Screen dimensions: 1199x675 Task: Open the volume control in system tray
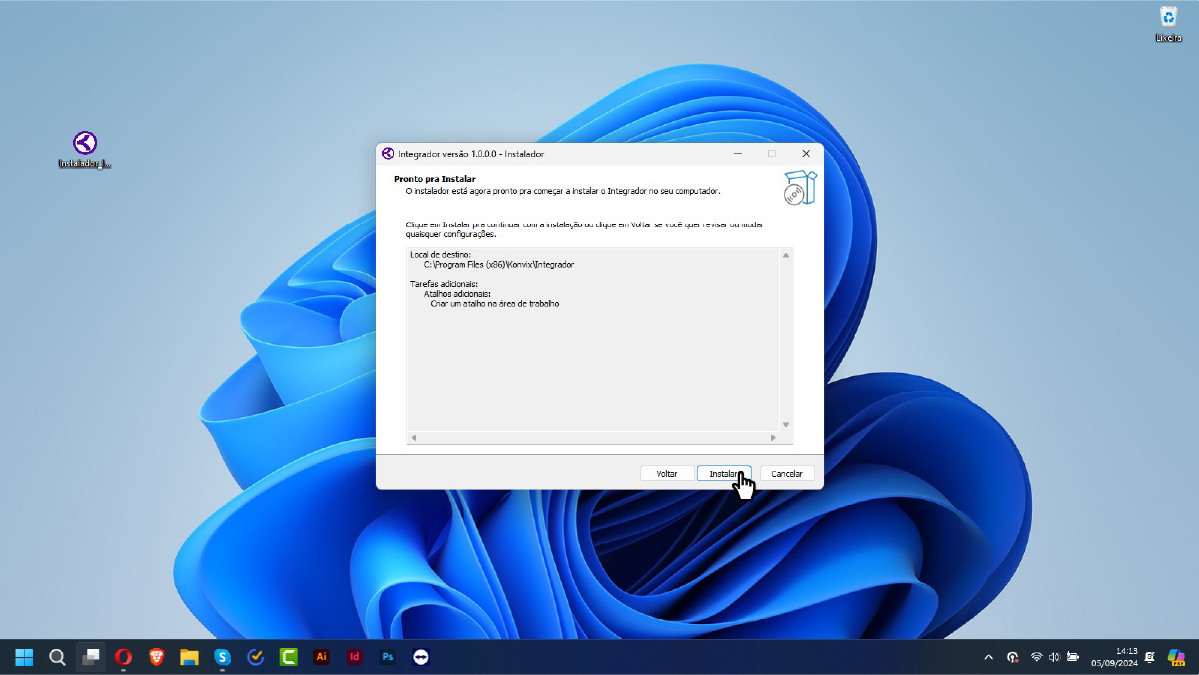pyautogui.click(x=1054, y=657)
